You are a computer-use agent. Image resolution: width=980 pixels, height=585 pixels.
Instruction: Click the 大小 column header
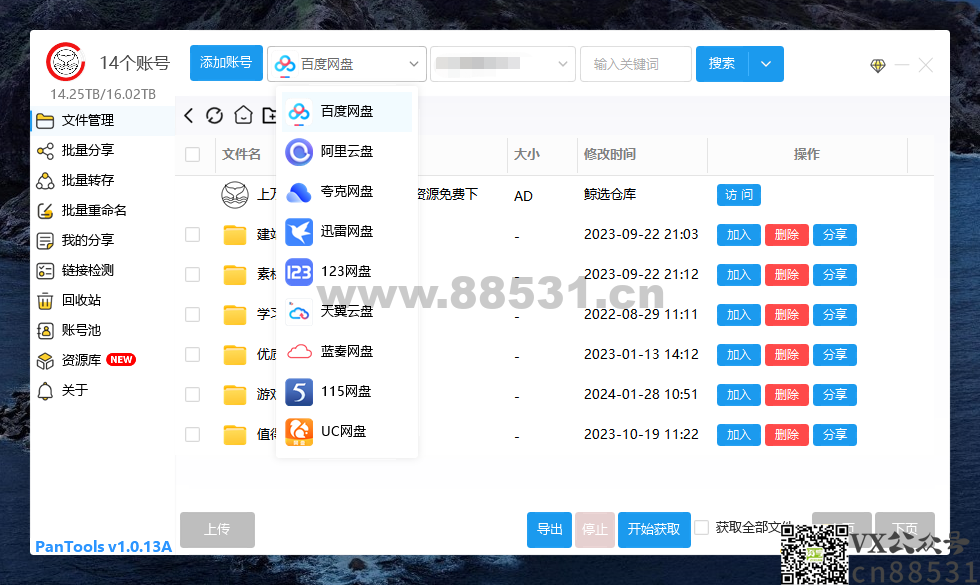tap(526, 154)
